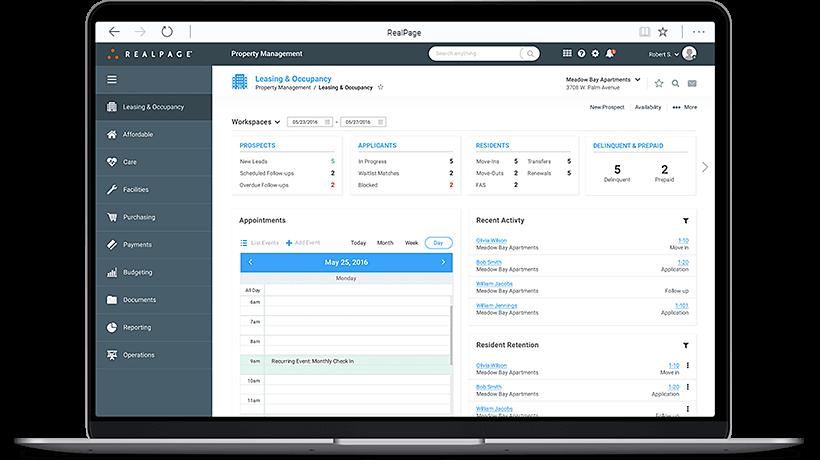Click search magnifier beside property name
820x460 pixels.
pos(676,83)
